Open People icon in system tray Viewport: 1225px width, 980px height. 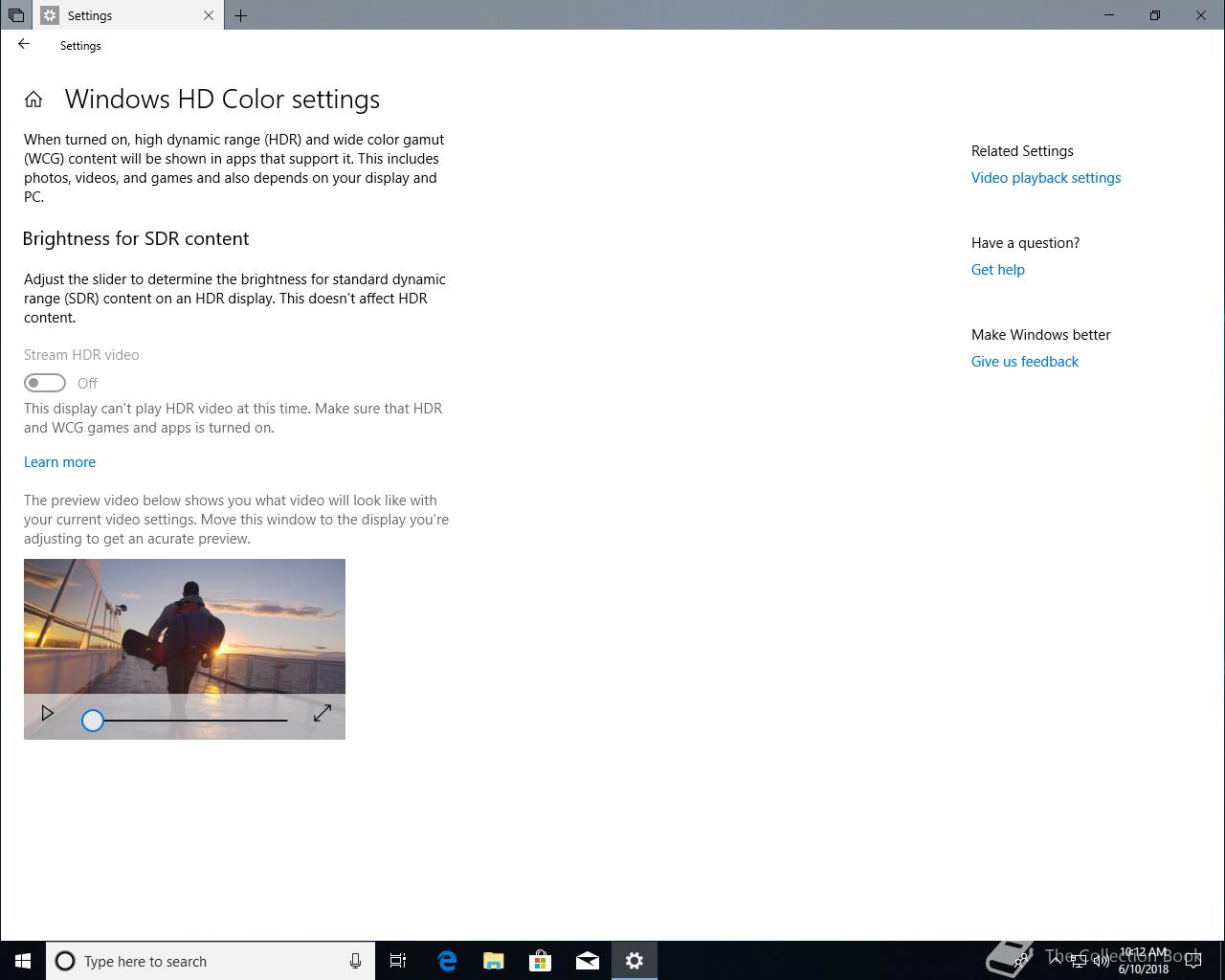(1022, 961)
